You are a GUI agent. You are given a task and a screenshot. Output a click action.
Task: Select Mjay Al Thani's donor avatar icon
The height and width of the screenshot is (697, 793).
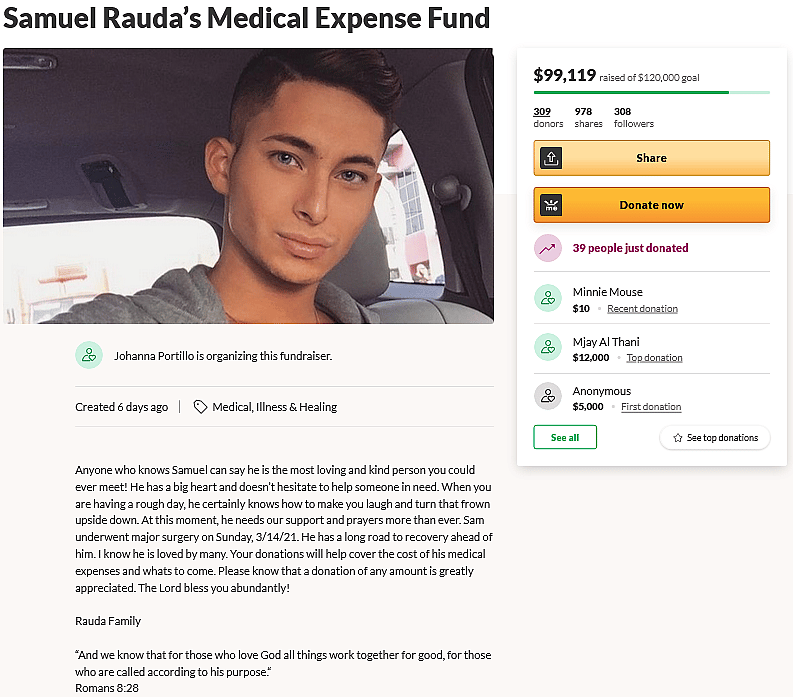tap(547, 347)
